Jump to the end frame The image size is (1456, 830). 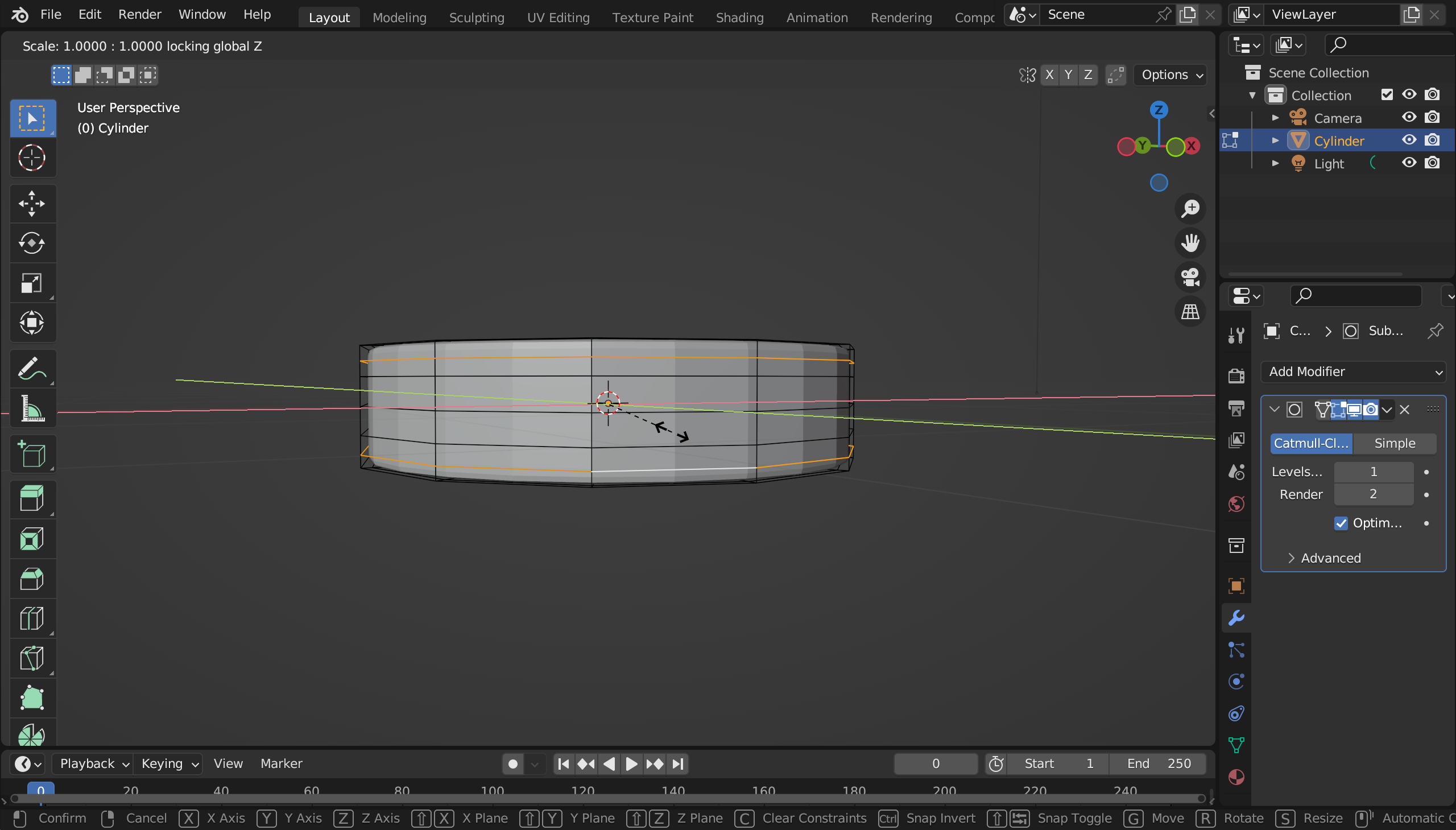(x=677, y=764)
